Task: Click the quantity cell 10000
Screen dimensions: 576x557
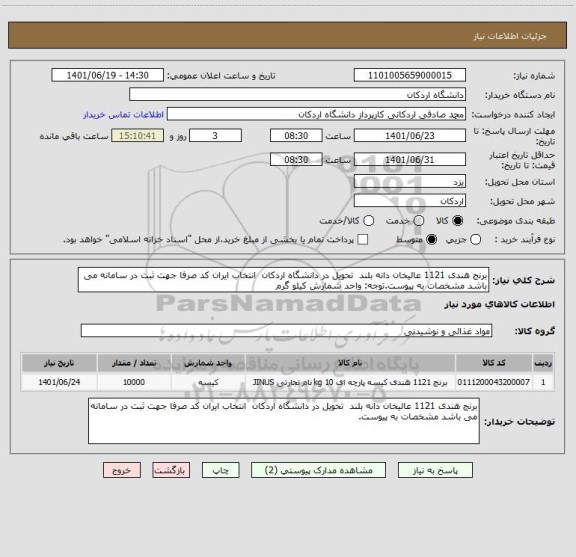Action: [x=134, y=382]
